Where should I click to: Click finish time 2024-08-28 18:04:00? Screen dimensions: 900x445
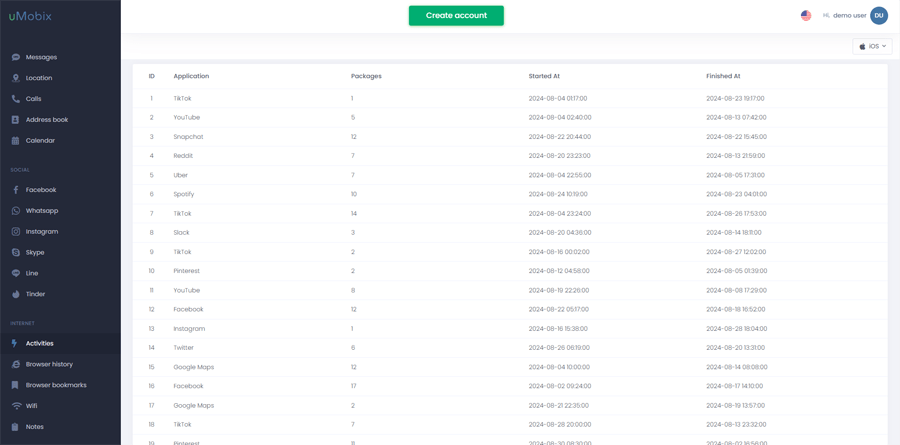[x=736, y=328]
